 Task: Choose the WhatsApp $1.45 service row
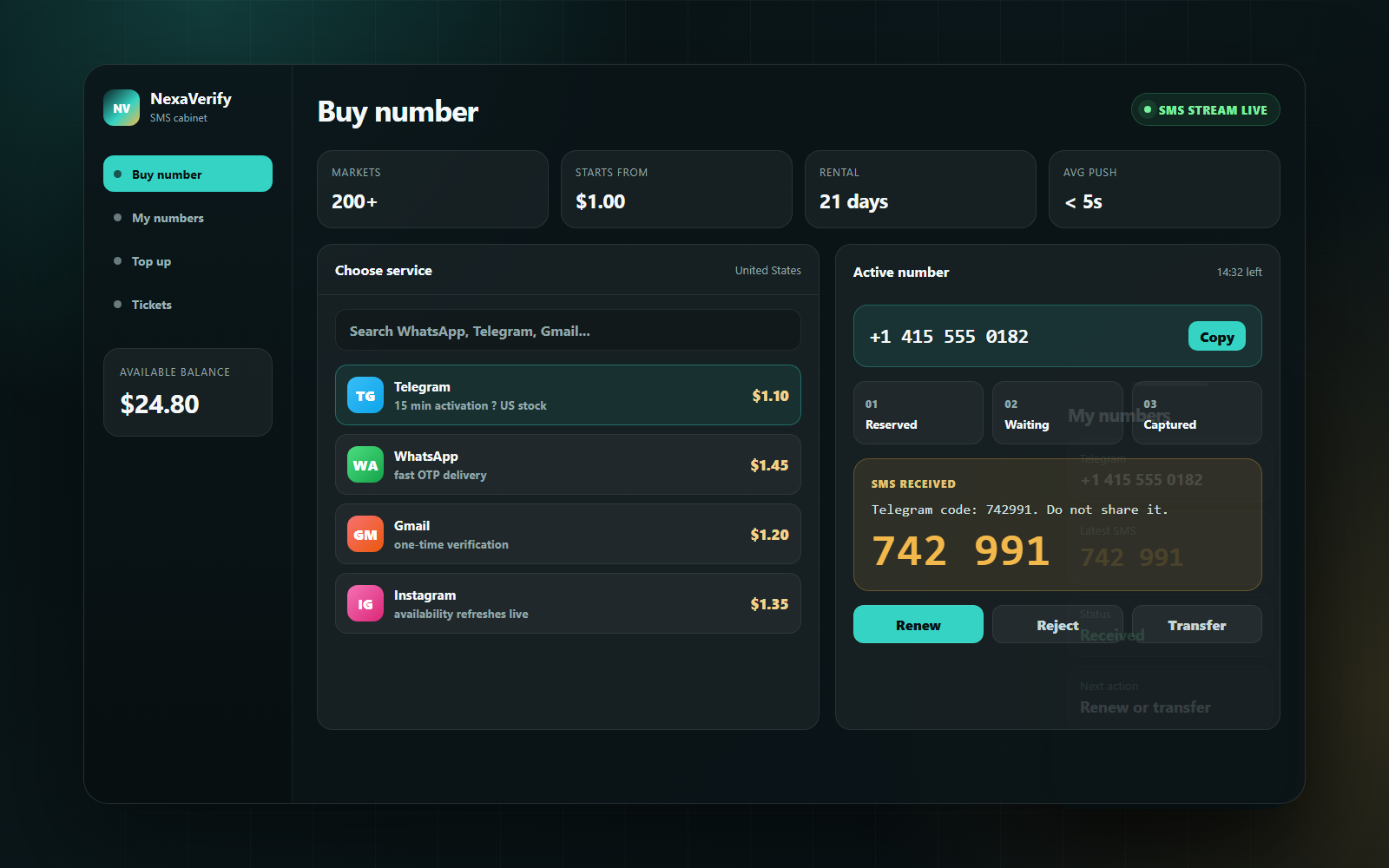(568, 464)
